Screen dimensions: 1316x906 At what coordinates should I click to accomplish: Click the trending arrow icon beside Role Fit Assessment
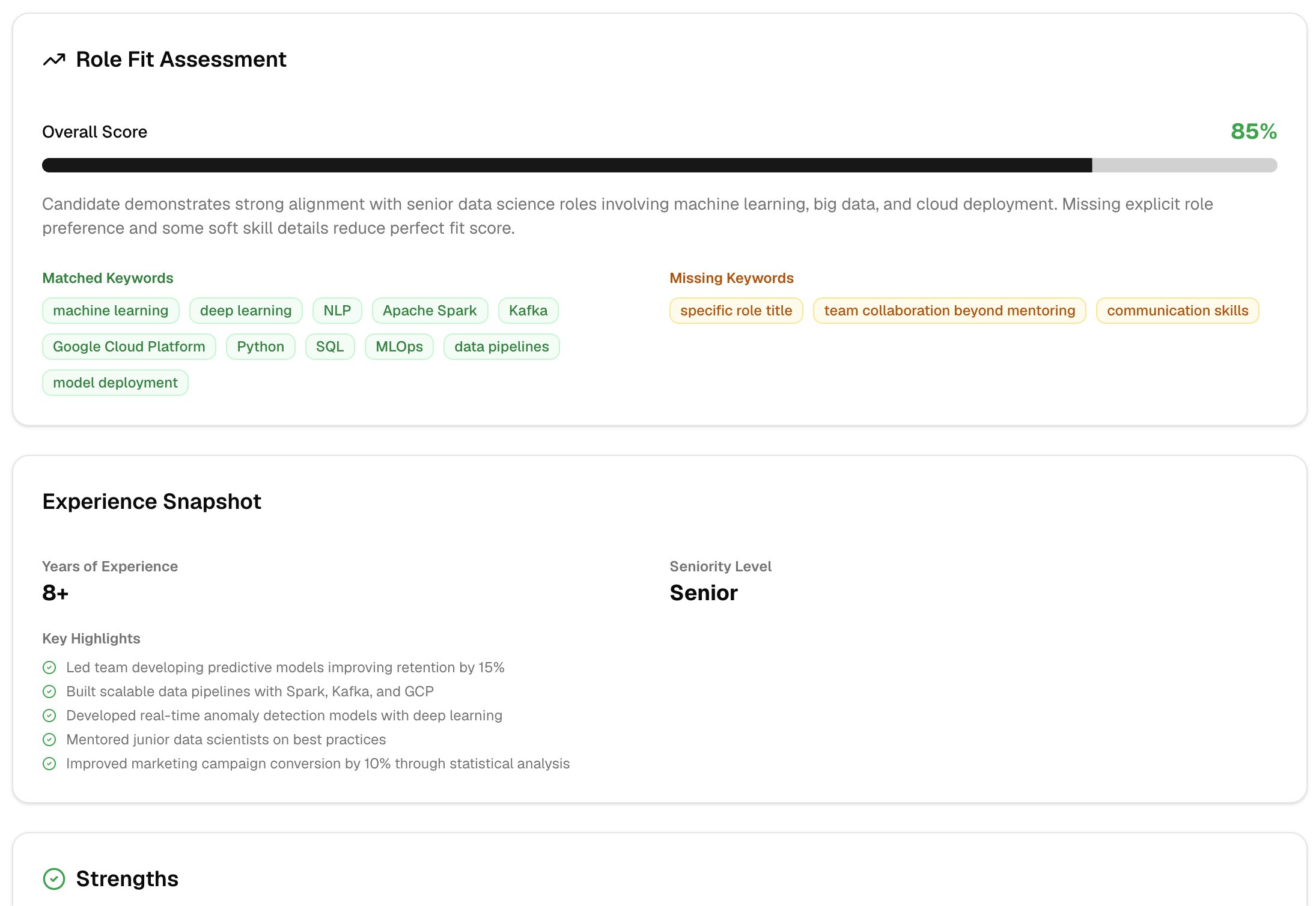pos(54,59)
